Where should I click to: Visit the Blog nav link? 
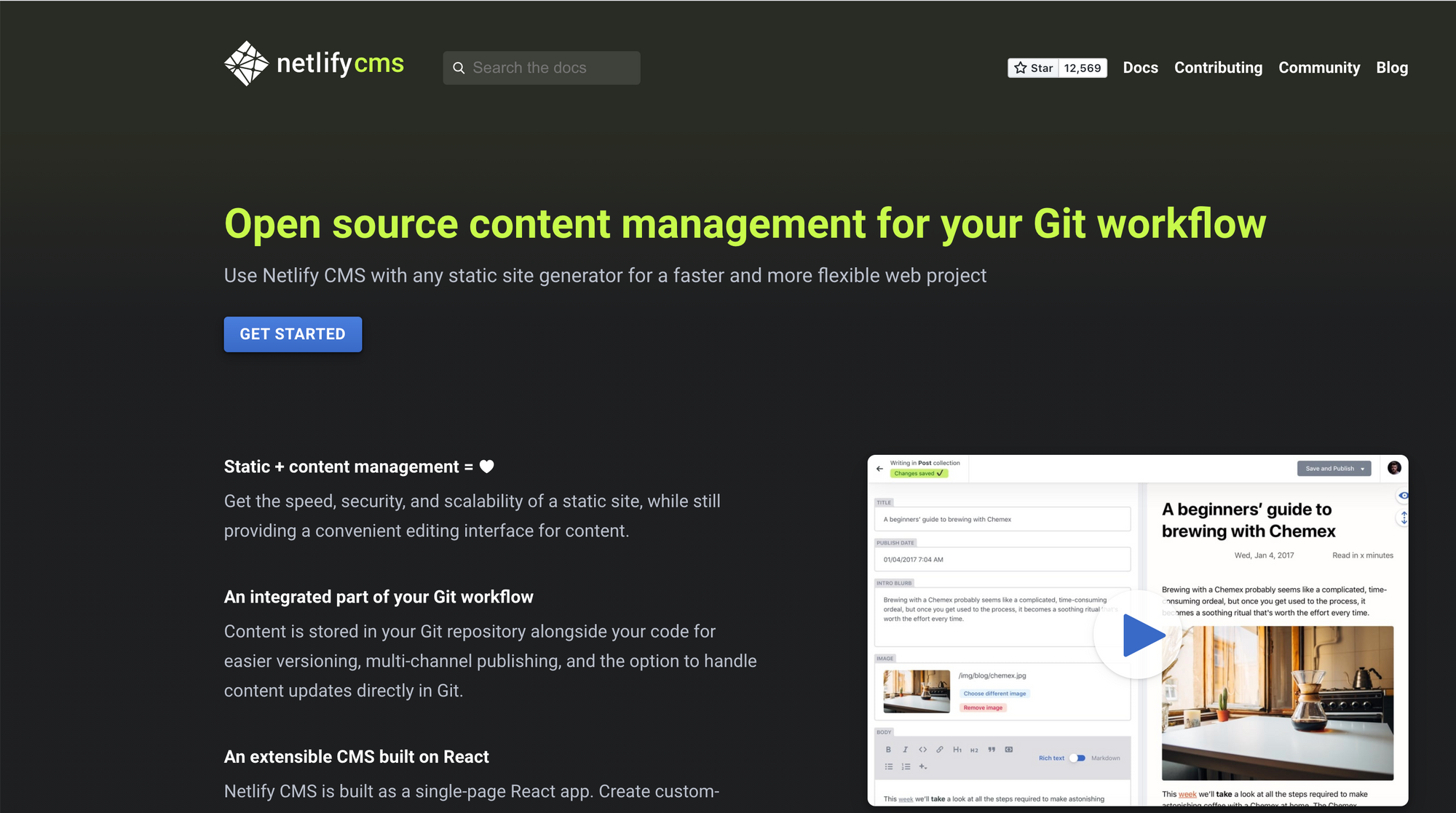(1392, 68)
